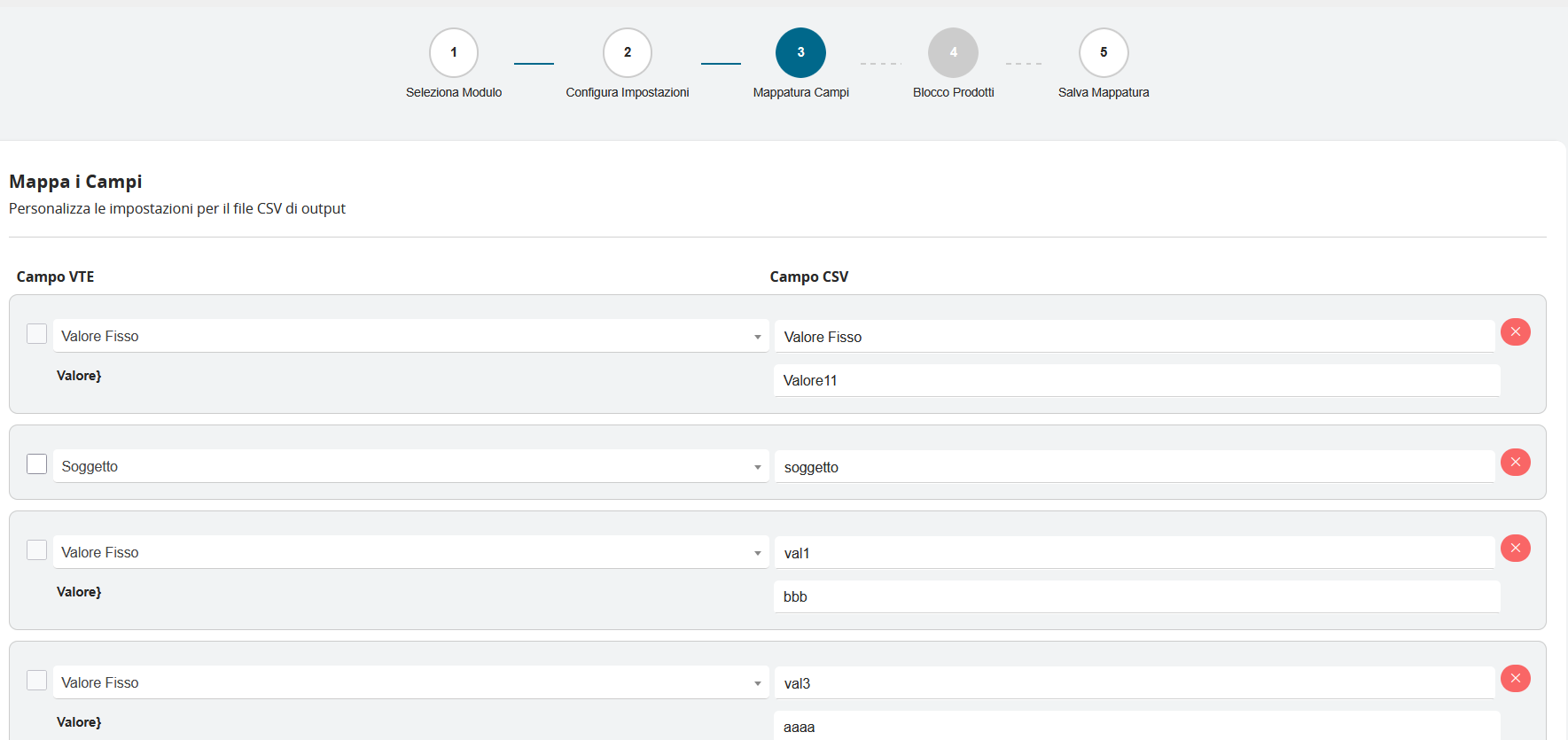1568x740 pixels.
Task: Expand the Soggetto field dropdown
Action: click(x=410, y=467)
